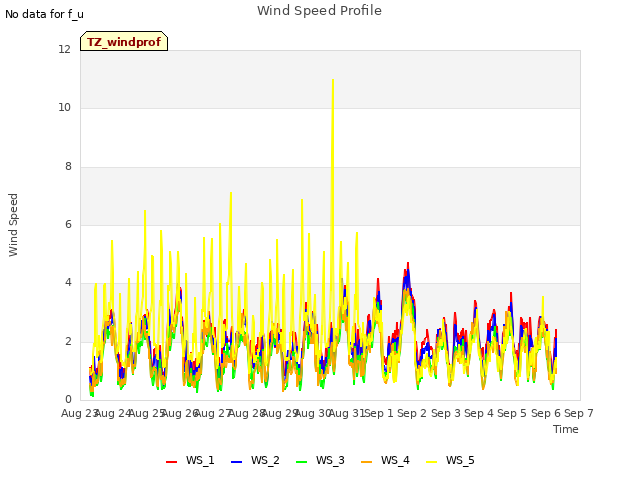Click the y-axis tick value 8
Viewport: 640px width, 480px height.
pos(68,167)
